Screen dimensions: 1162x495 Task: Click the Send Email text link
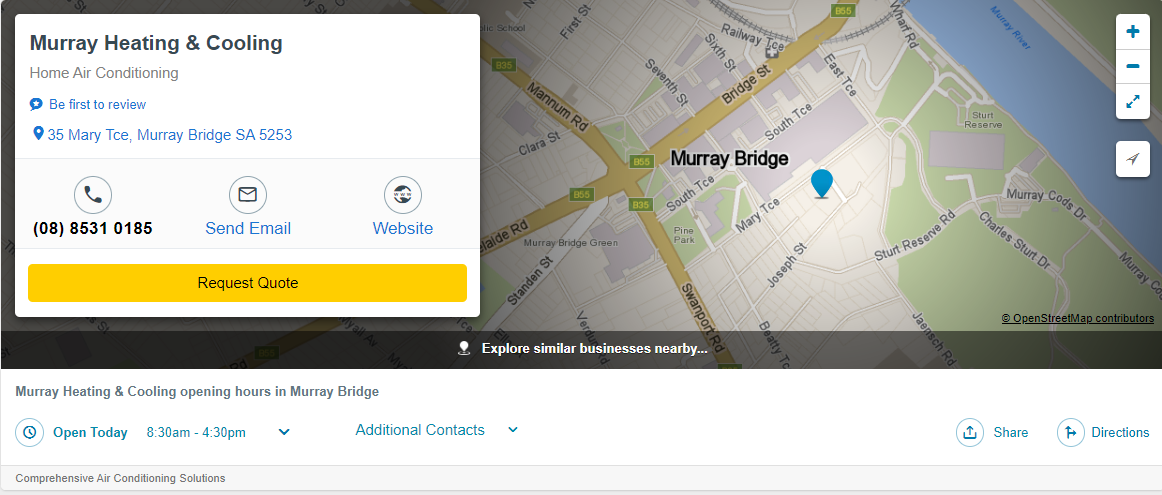248,229
